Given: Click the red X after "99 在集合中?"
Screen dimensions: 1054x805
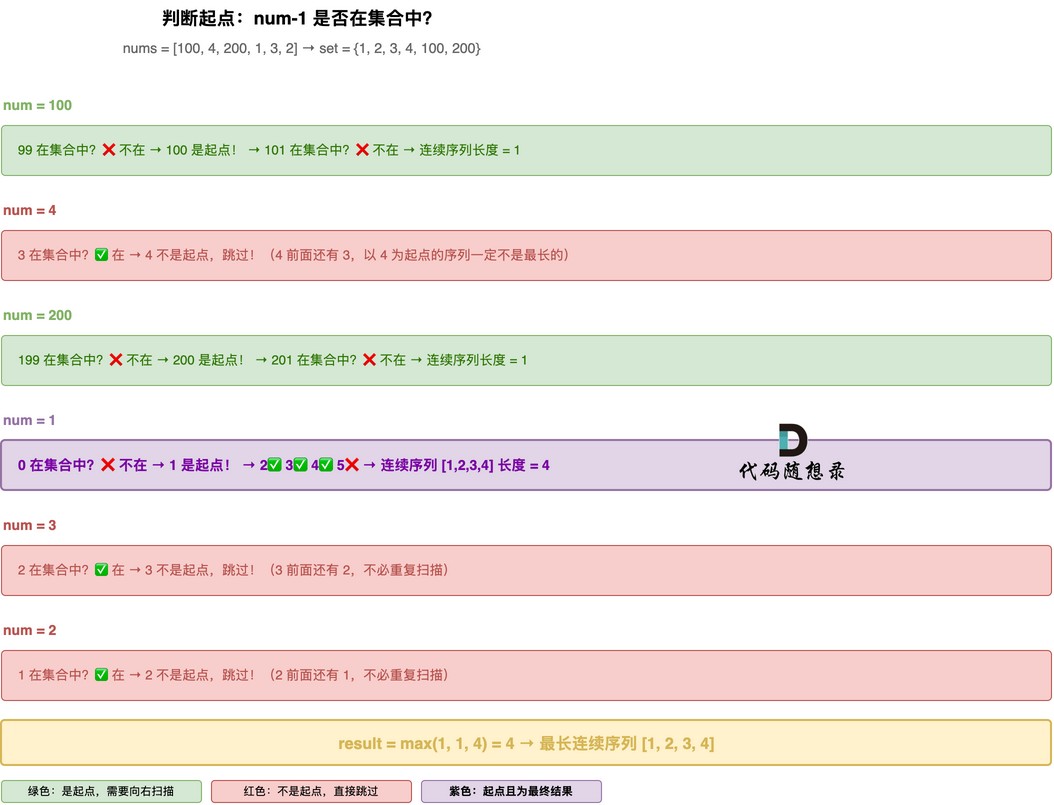Looking at the screenshot, I should pyautogui.click(x=109, y=150).
